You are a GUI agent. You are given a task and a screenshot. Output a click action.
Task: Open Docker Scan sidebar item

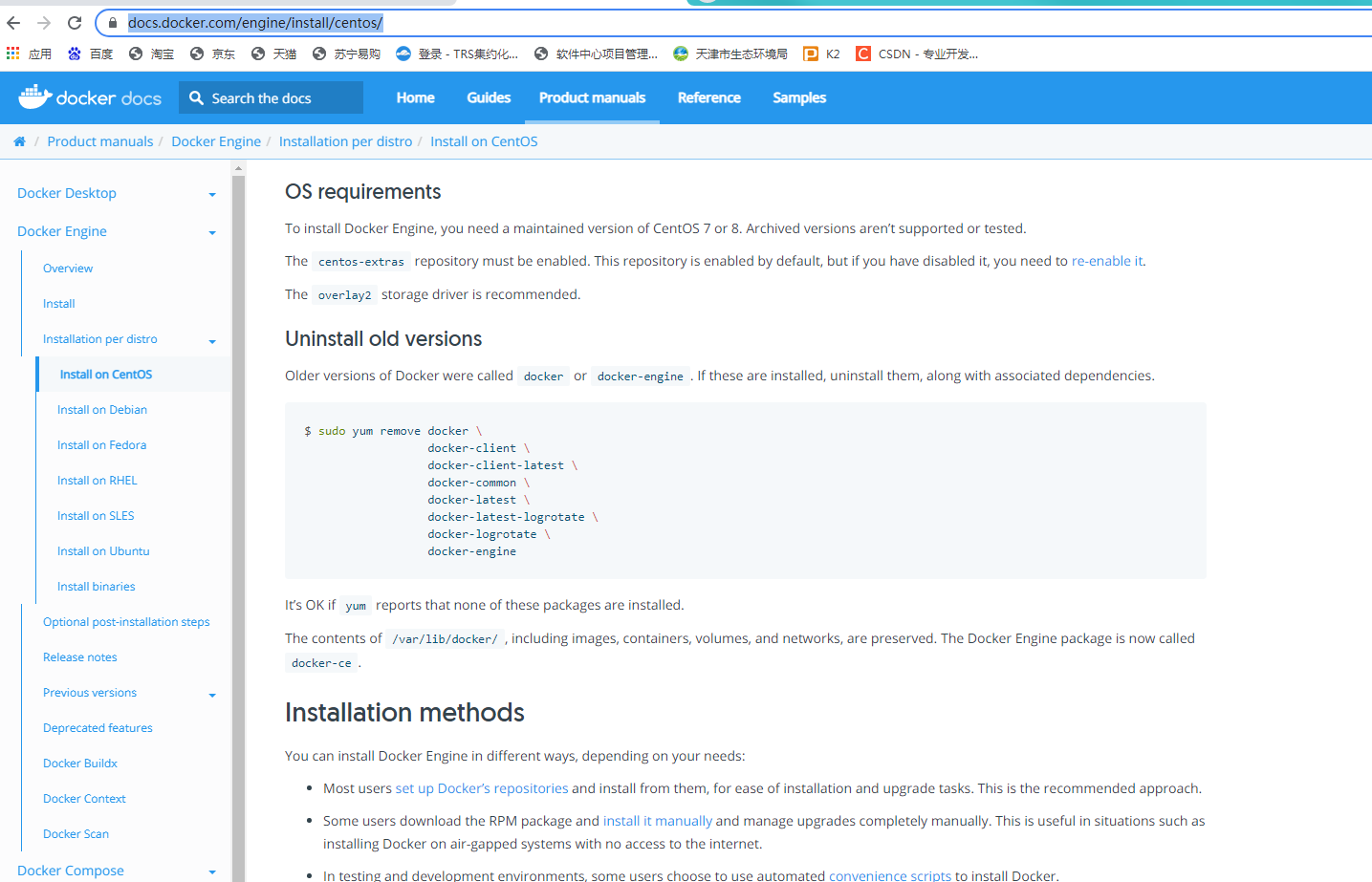click(76, 834)
